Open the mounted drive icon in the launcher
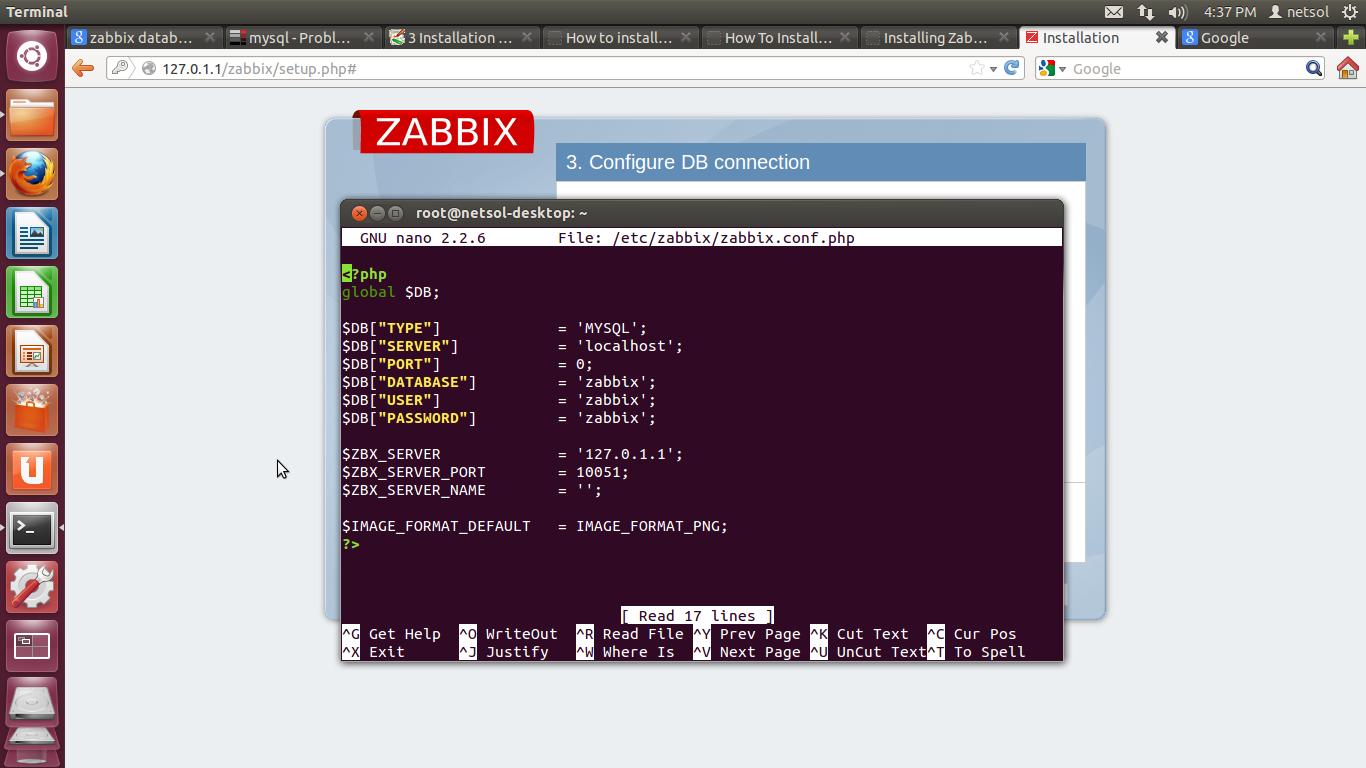1366x768 pixels. (32, 704)
